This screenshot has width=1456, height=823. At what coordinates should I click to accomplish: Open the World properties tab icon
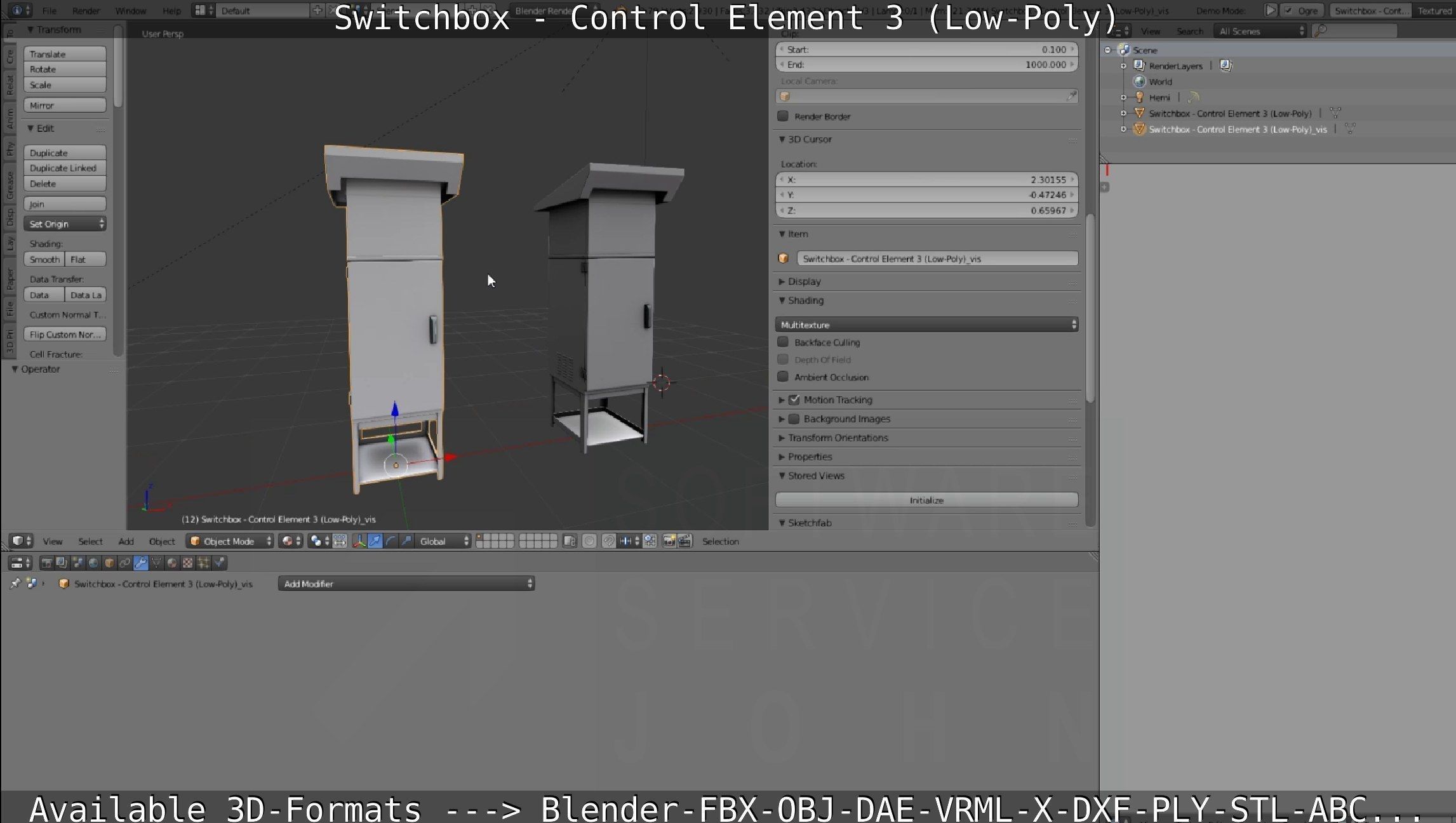tap(93, 563)
